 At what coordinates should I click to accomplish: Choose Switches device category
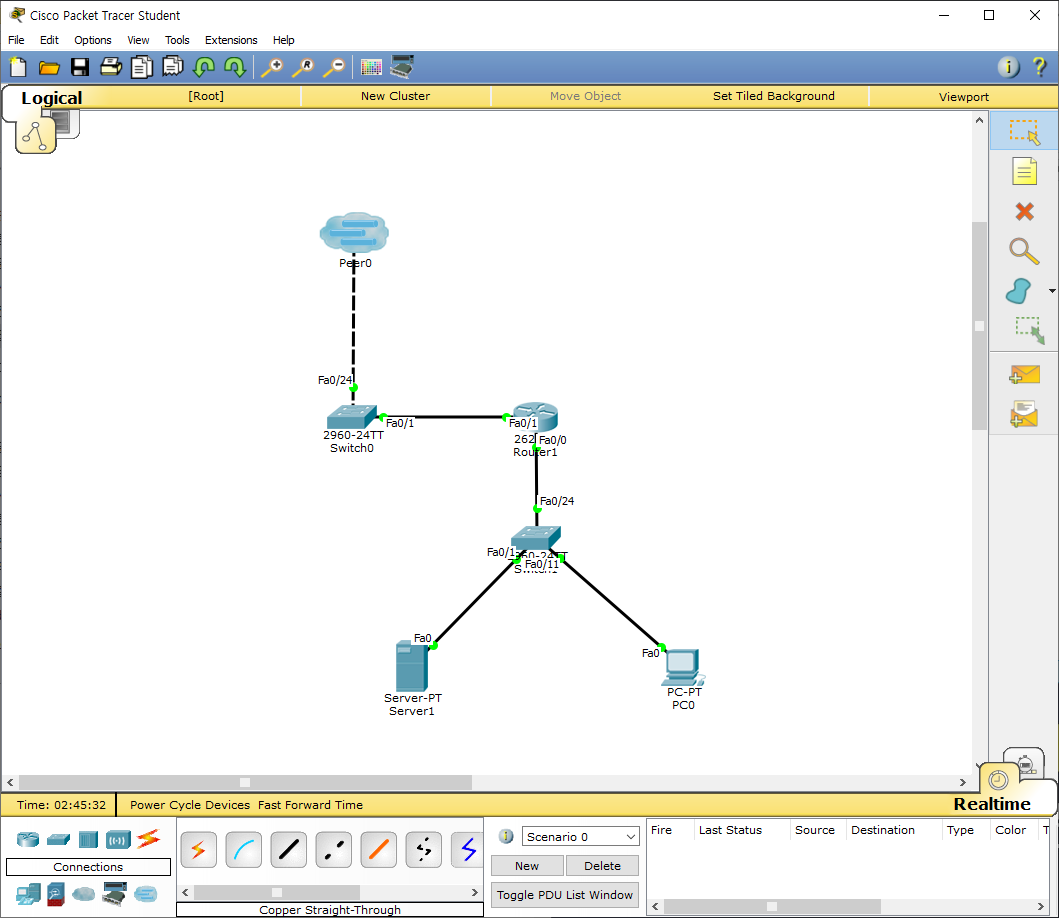coord(58,839)
